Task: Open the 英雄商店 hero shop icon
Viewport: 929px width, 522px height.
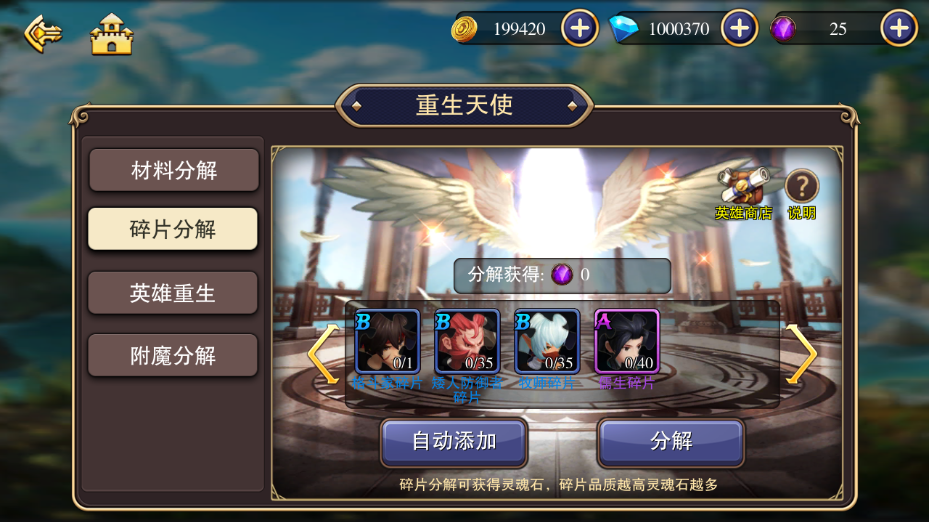Action: [x=744, y=194]
